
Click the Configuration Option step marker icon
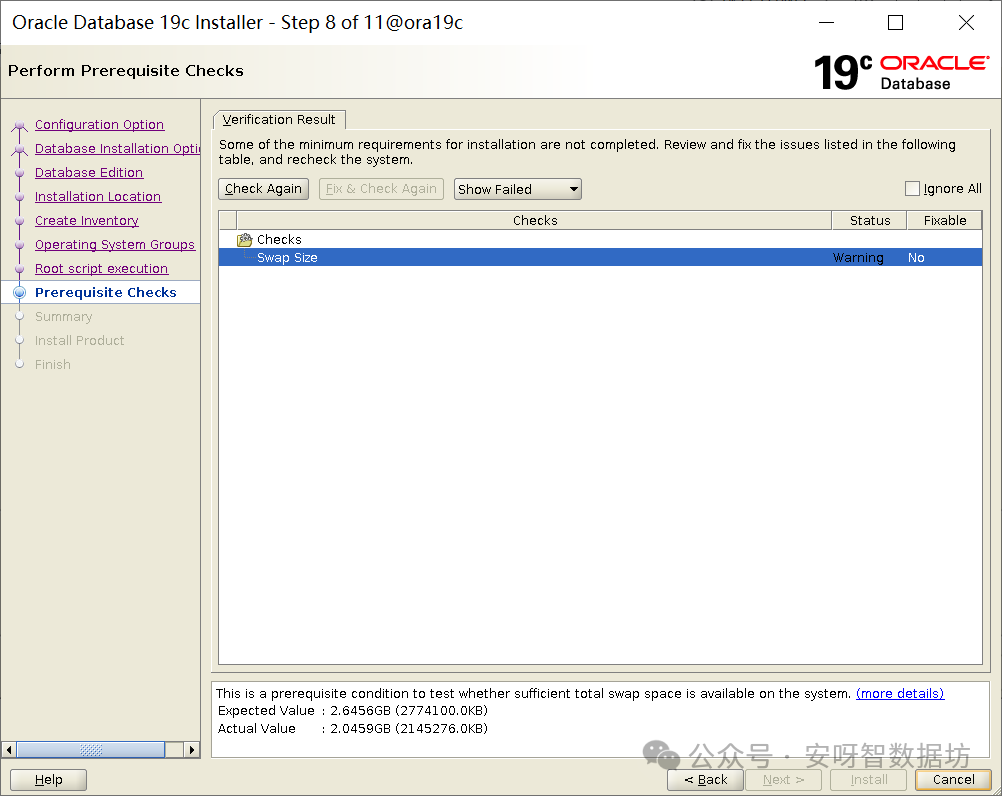(x=20, y=125)
